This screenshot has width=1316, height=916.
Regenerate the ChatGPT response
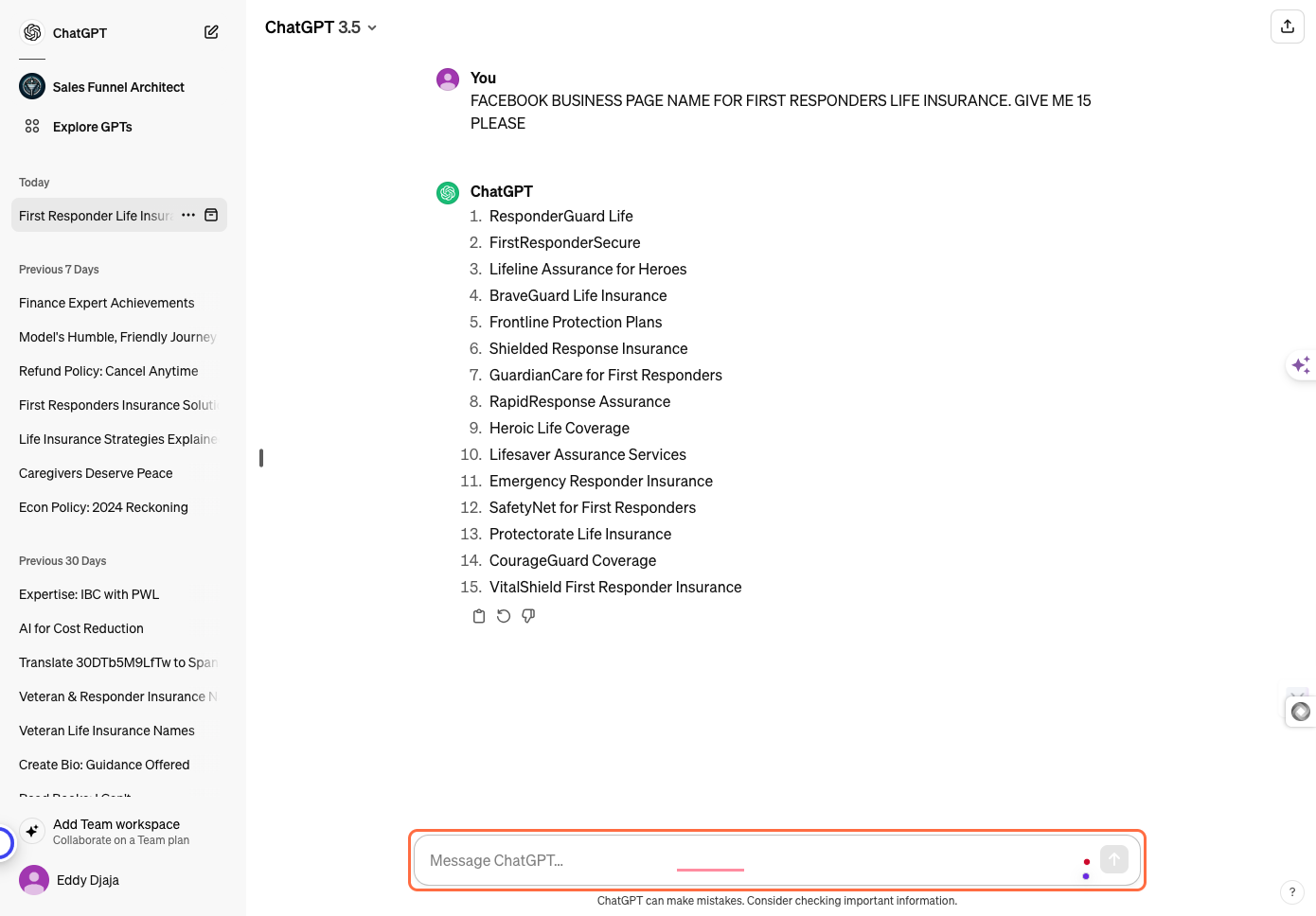click(504, 616)
